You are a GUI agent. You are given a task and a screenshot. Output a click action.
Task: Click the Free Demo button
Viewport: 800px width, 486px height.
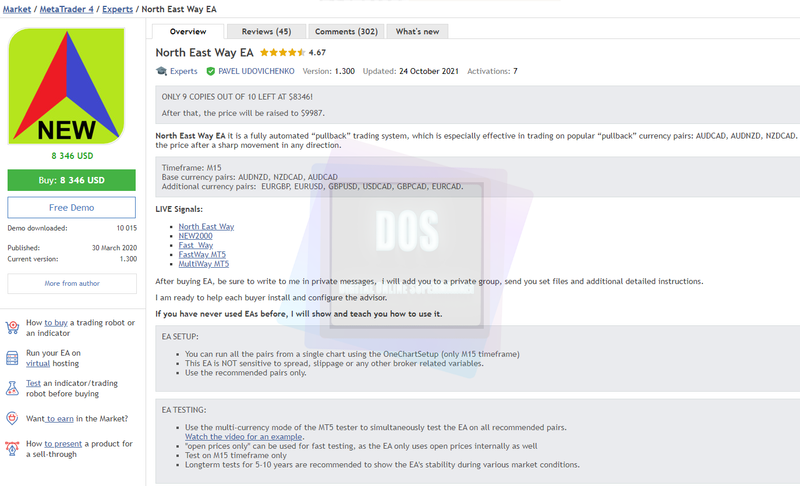pyautogui.click(x=71, y=208)
